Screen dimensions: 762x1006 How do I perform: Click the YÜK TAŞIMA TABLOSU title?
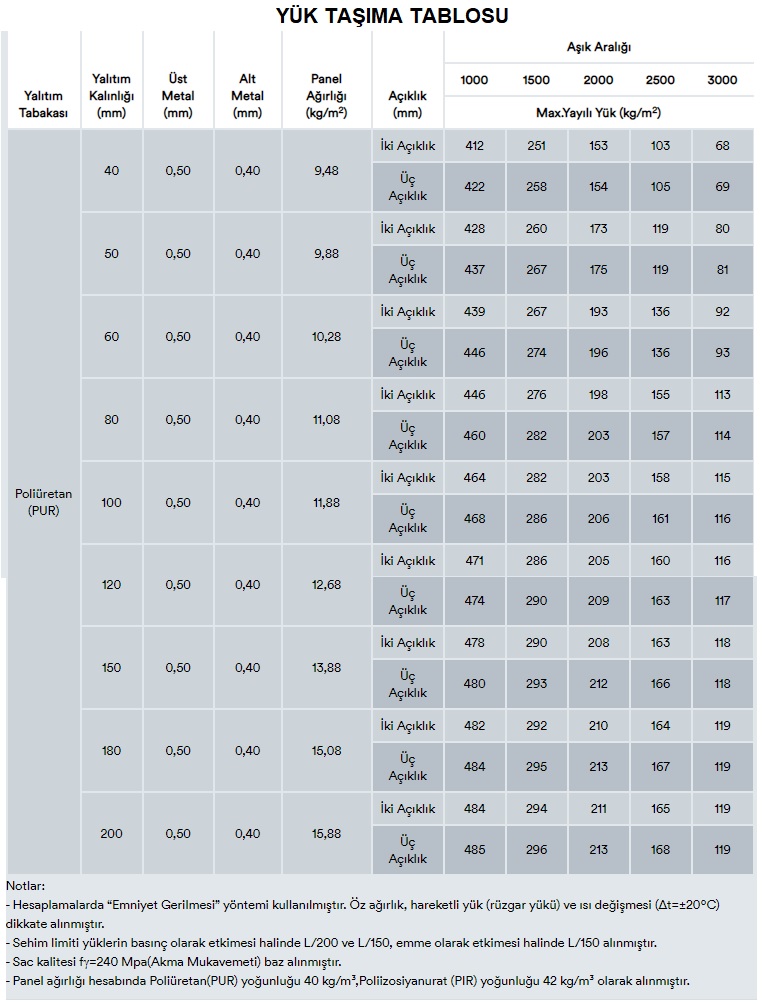(x=381, y=15)
